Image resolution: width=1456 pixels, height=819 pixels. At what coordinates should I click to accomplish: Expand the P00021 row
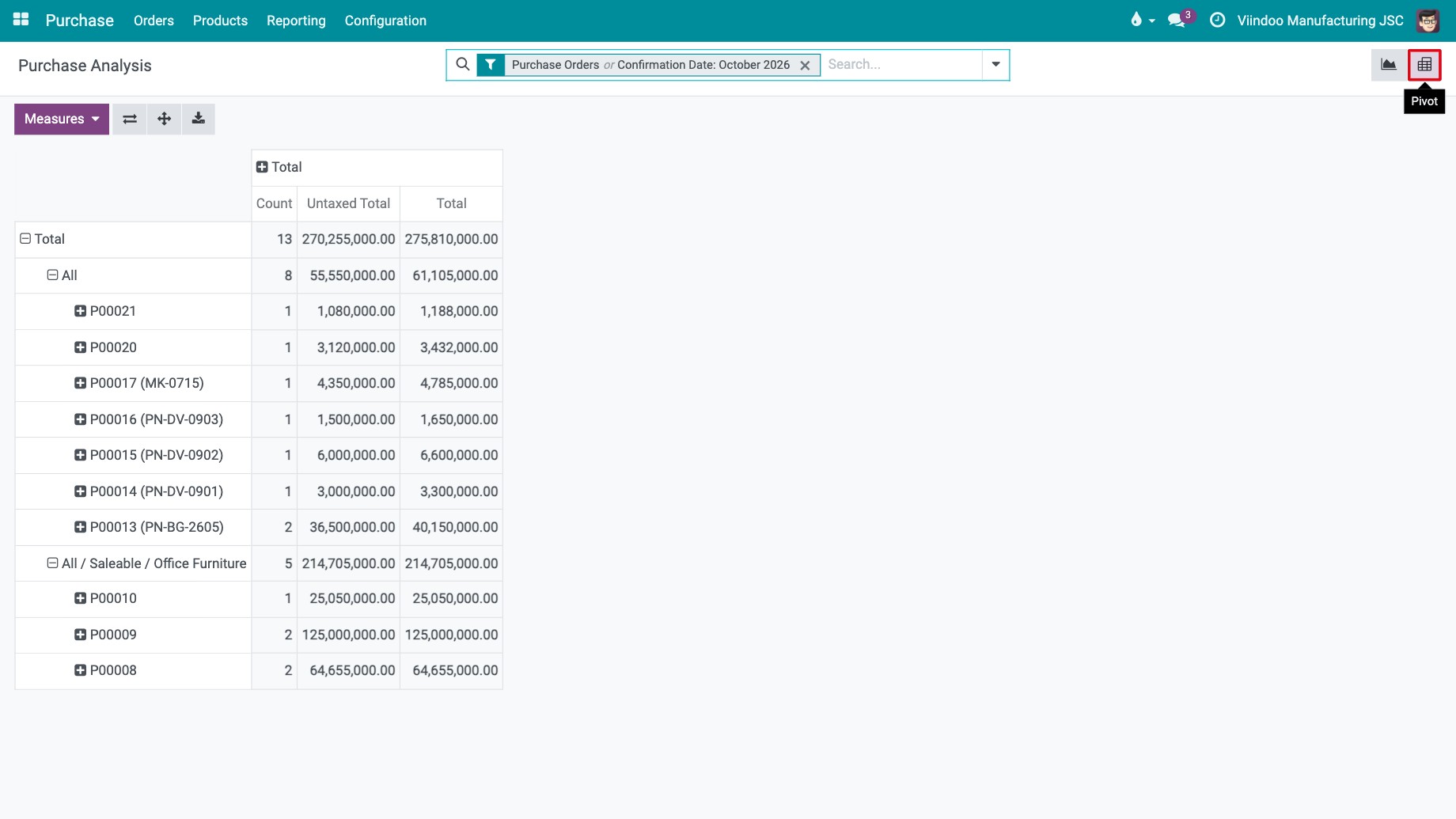pos(80,311)
